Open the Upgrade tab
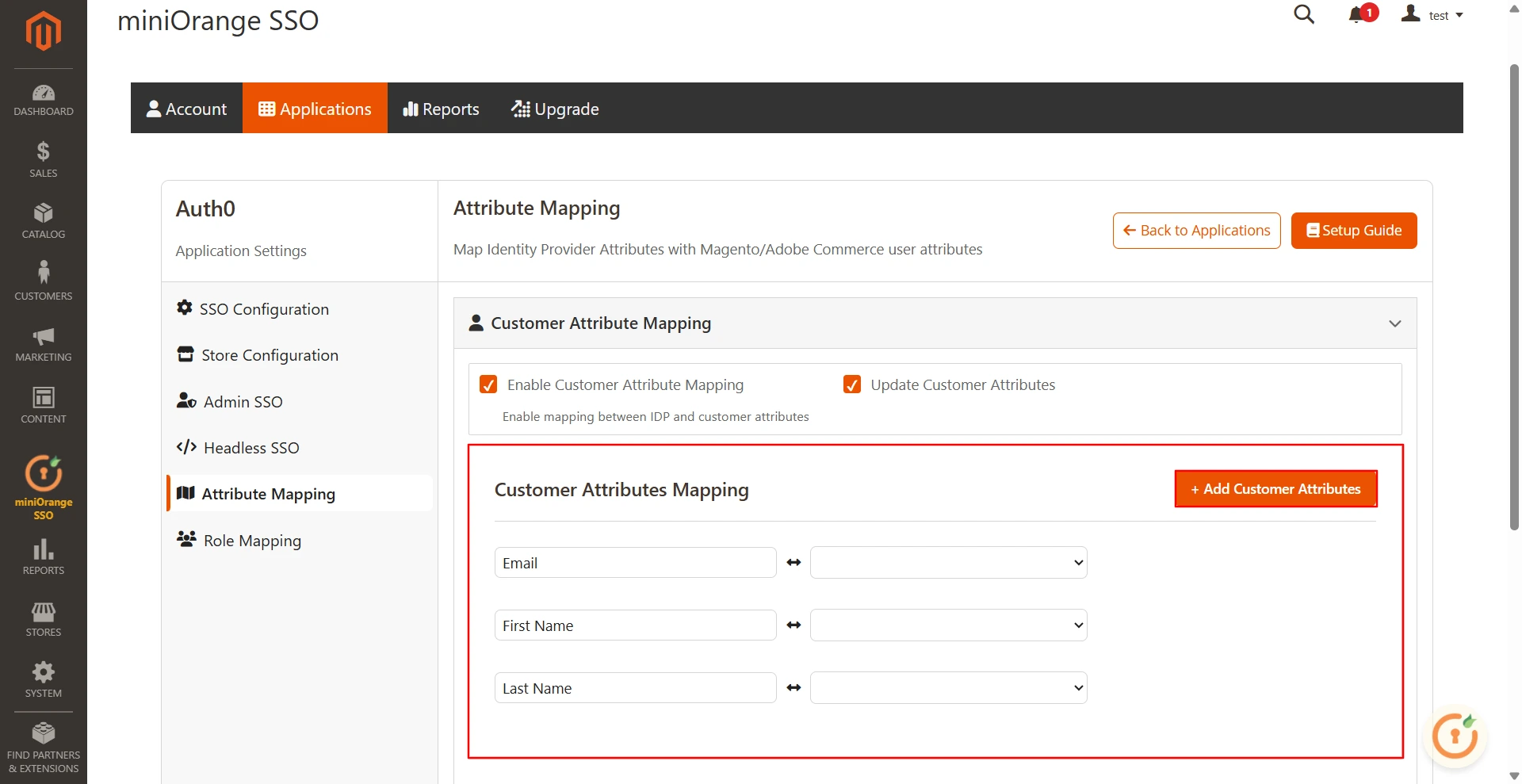The height and width of the screenshot is (784, 1522). point(555,108)
